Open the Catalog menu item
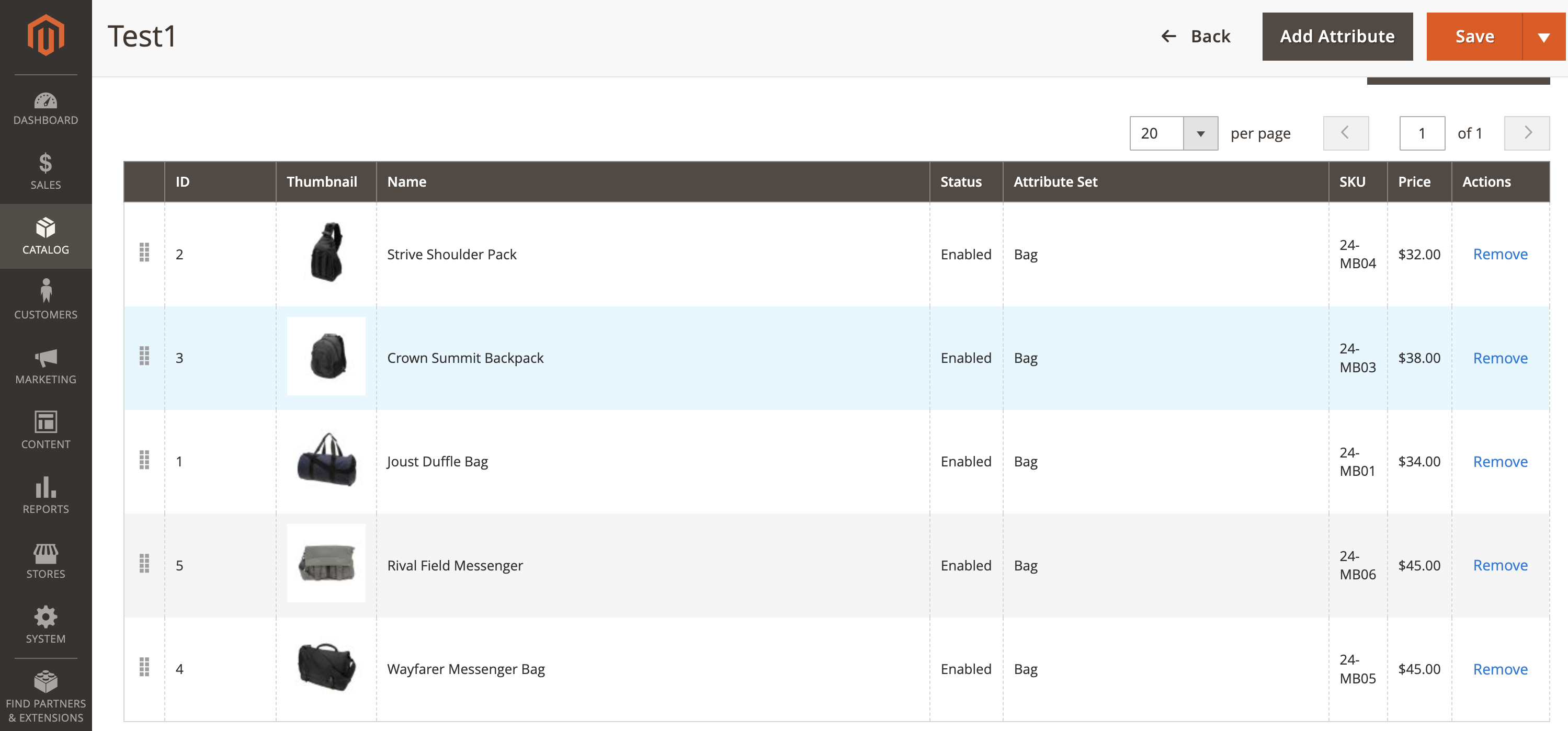The image size is (1568, 731). point(46,236)
